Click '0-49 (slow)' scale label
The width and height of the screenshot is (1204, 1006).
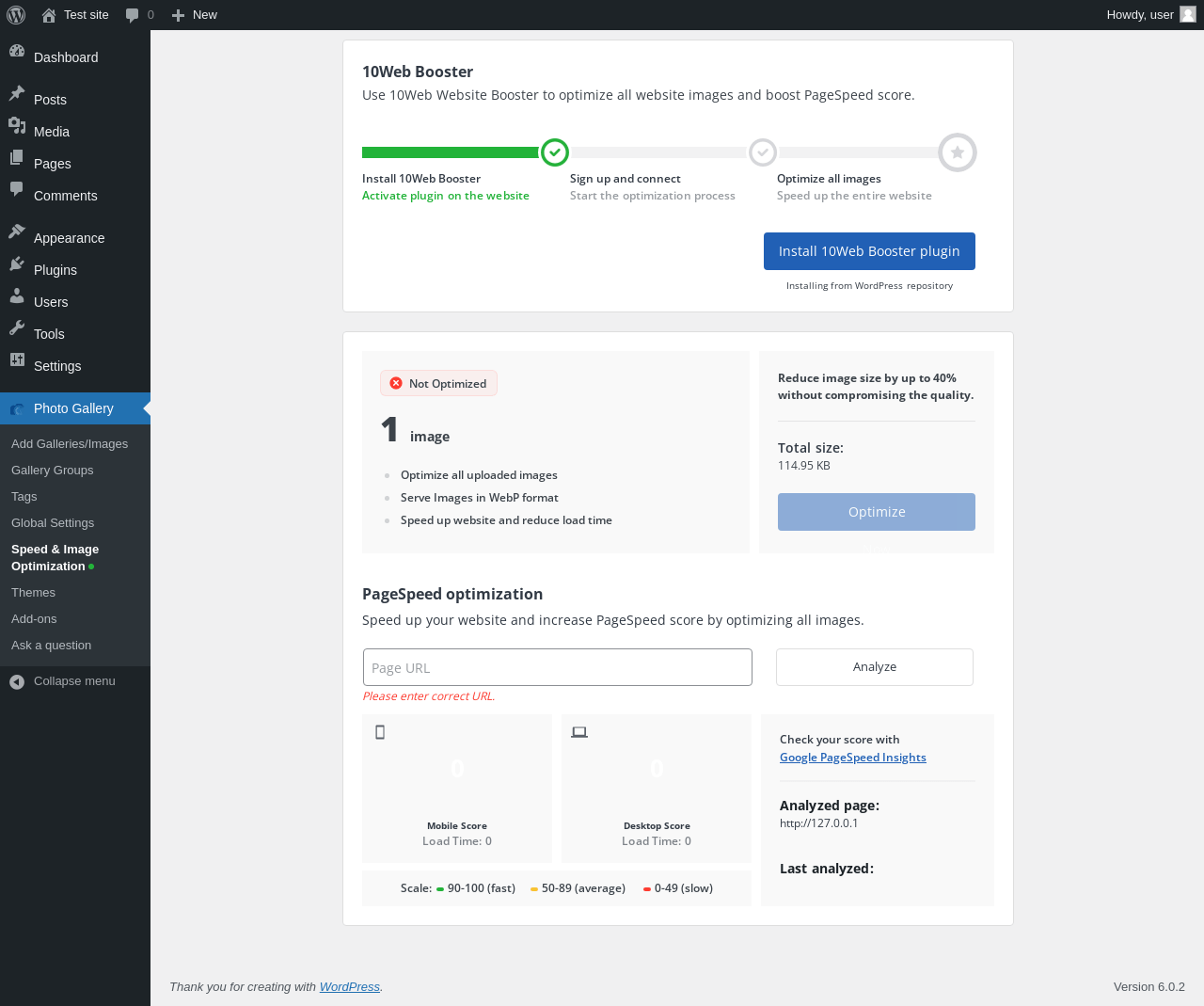click(684, 888)
